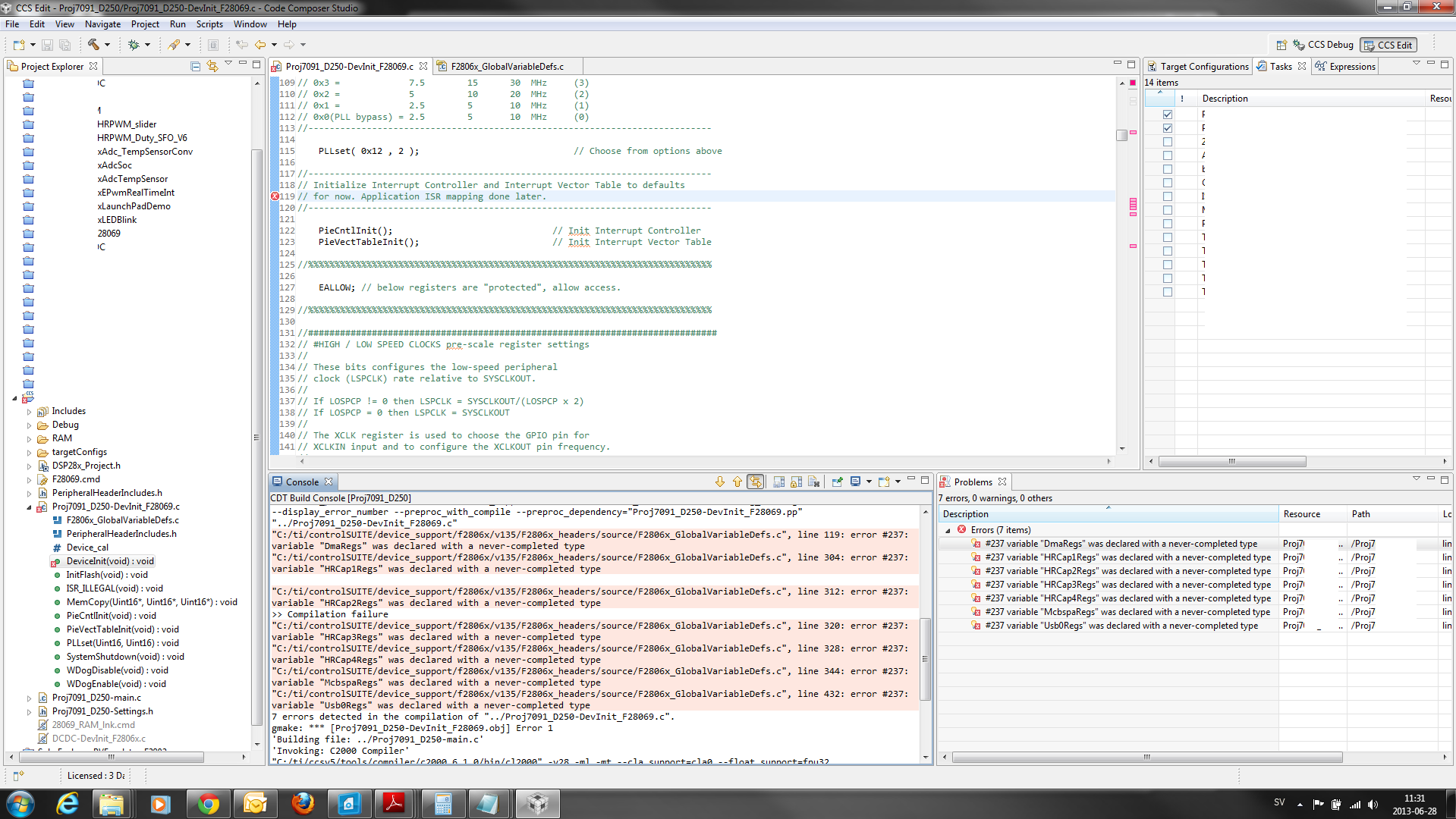1456x819 pixels.
Task: Open the Scripts menu
Action: [x=209, y=24]
